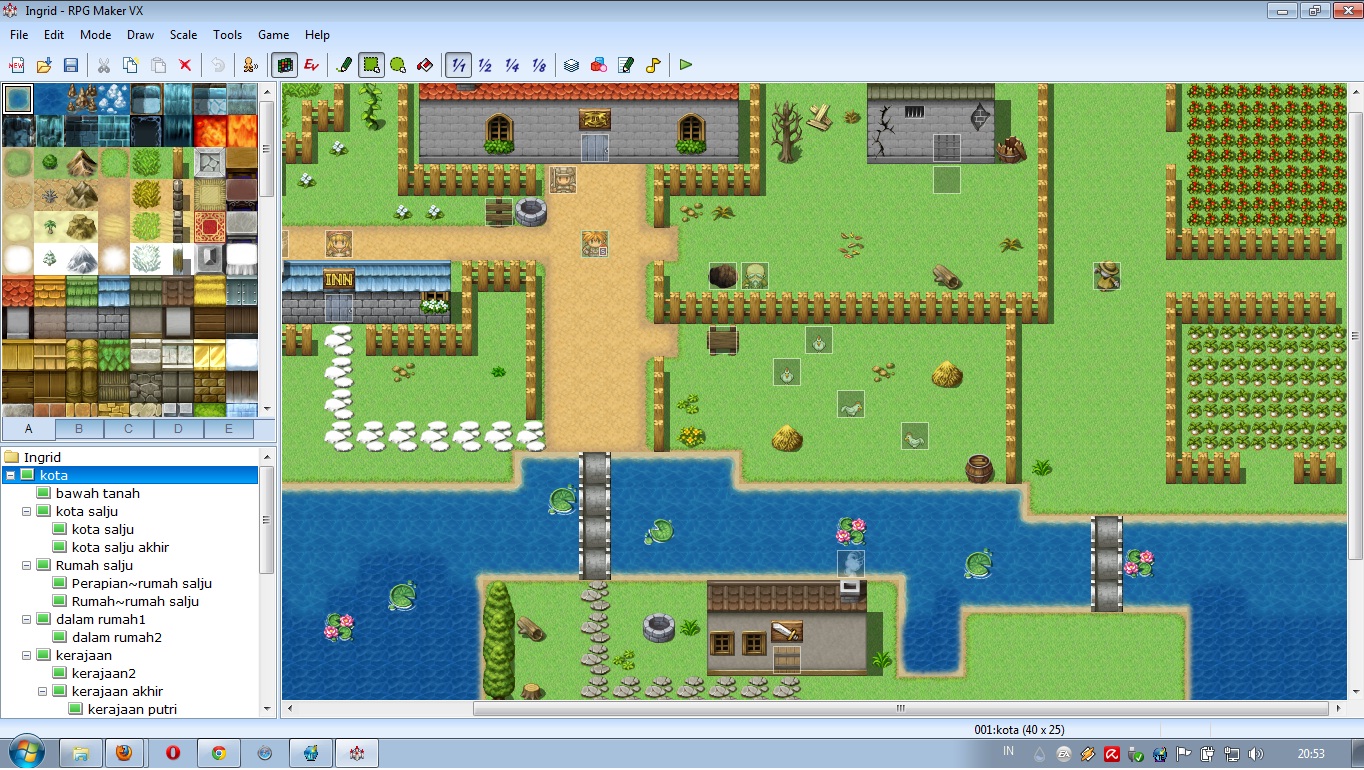This screenshot has width=1364, height=770.
Task: Collapse the kerajaan node
Action: pos(27,655)
